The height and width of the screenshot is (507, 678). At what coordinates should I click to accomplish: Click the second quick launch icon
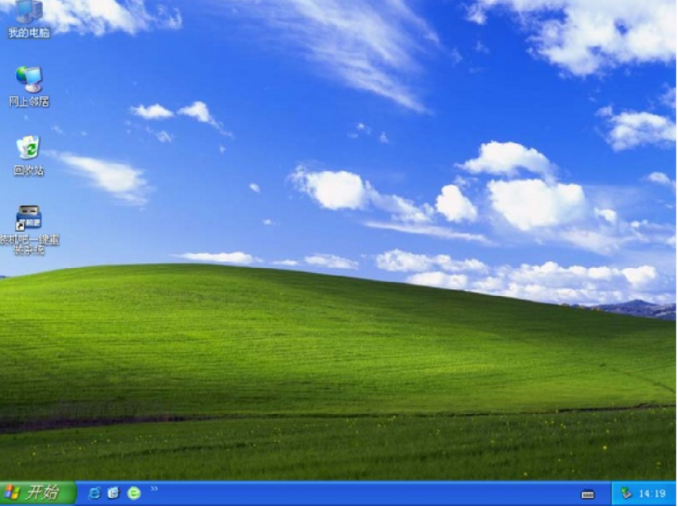pos(114,493)
